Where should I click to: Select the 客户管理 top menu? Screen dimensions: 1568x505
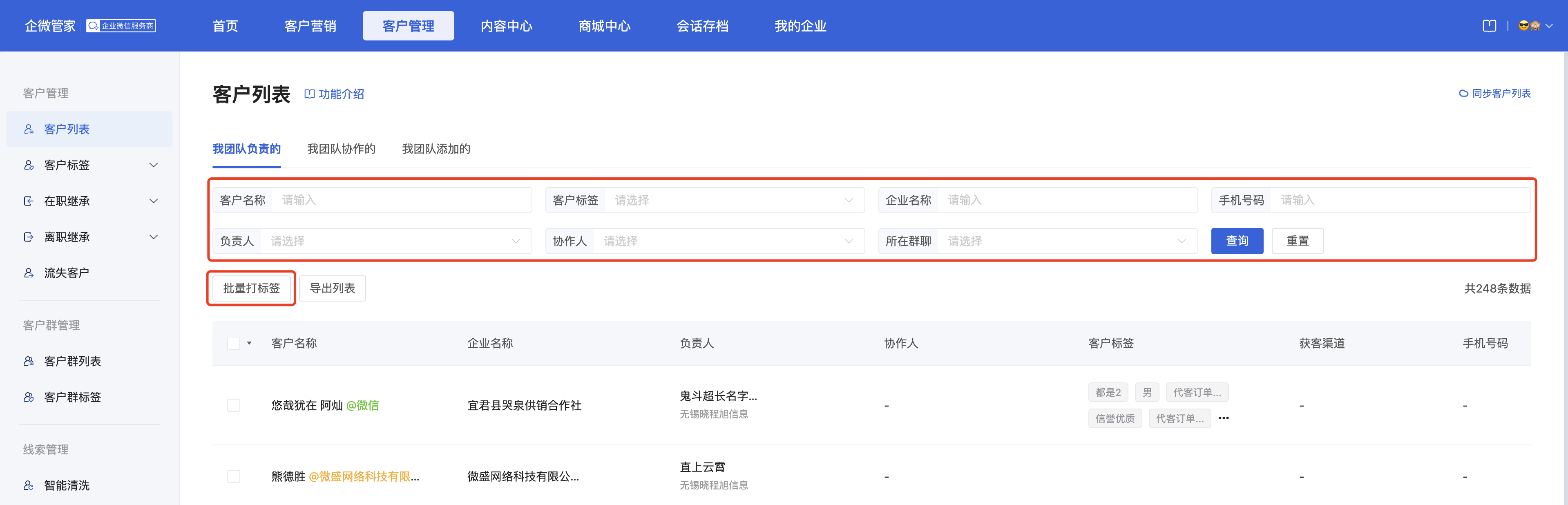point(409,26)
